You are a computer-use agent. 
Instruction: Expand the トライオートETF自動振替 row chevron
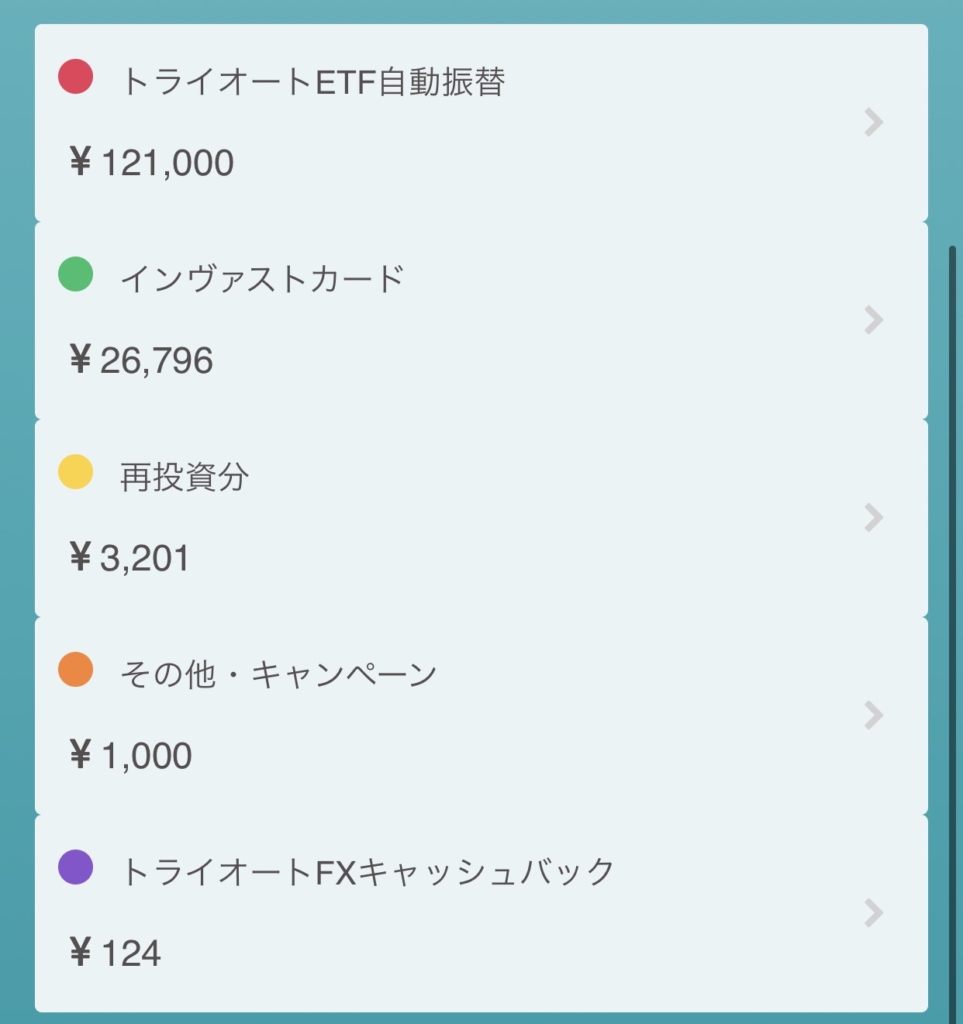coord(874,122)
